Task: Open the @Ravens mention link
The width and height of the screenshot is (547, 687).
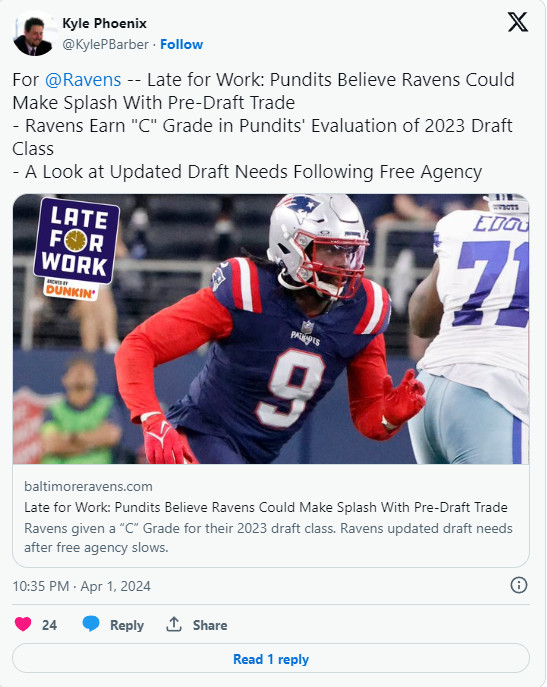Action: point(83,80)
